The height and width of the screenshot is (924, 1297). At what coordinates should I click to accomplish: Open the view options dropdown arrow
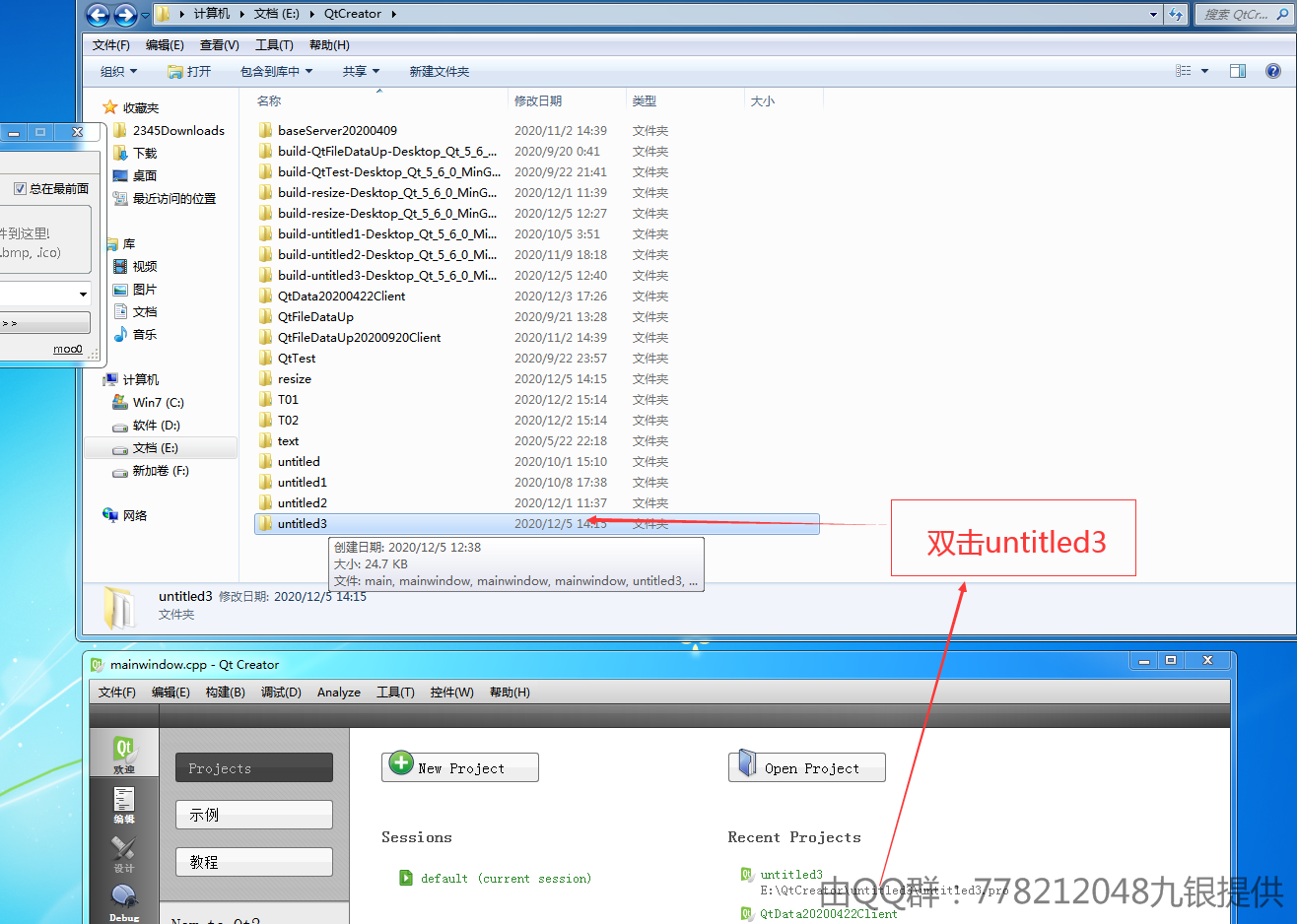[x=1204, y=71]
